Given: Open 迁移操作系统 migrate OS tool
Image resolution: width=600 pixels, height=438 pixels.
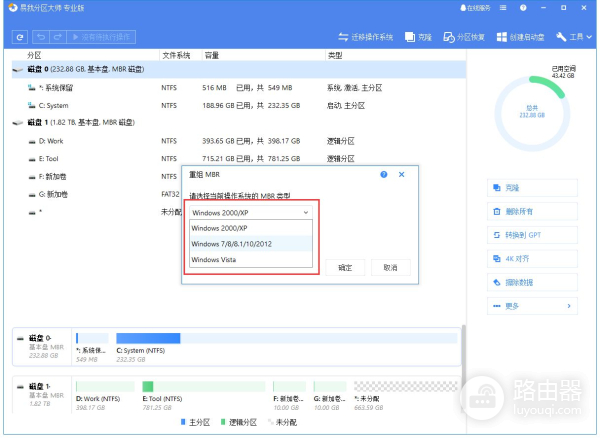Looking at the screenshot, I should pyautogui.click(x=365, y=37).
